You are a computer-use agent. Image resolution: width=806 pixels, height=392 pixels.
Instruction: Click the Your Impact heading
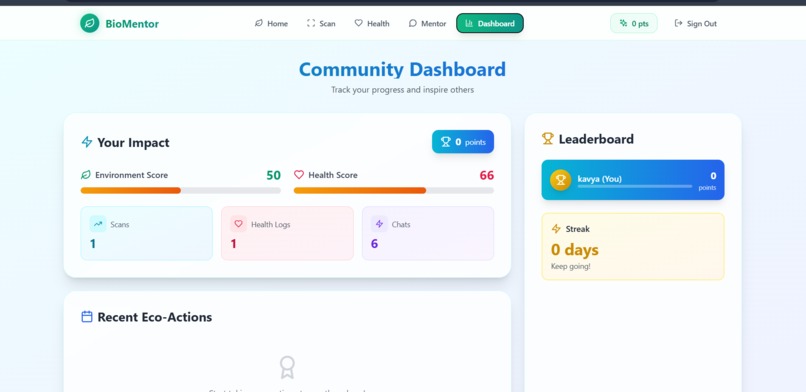coord(133,142)
